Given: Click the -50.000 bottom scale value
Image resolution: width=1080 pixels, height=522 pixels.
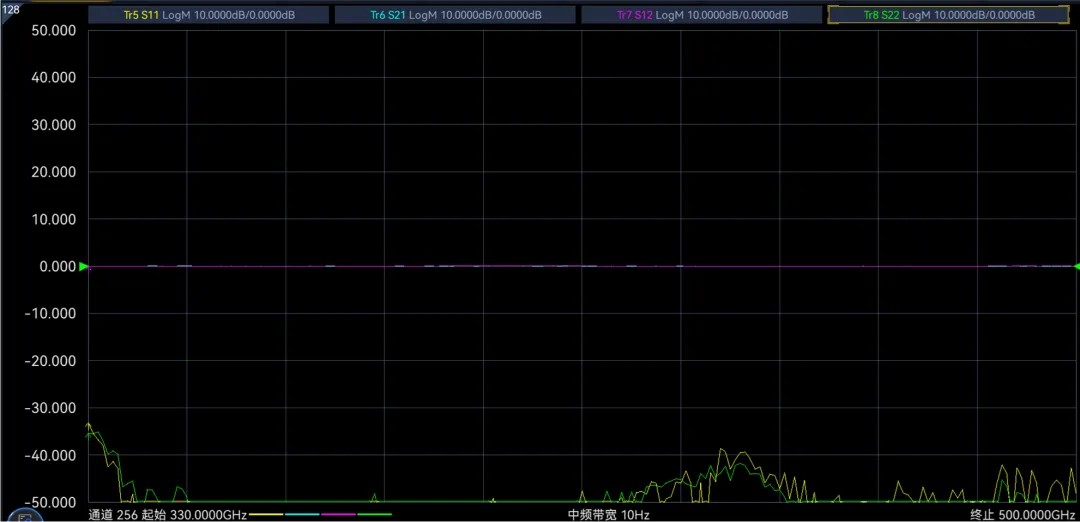Looking at the screenshot, I should (x=50, y=502).
